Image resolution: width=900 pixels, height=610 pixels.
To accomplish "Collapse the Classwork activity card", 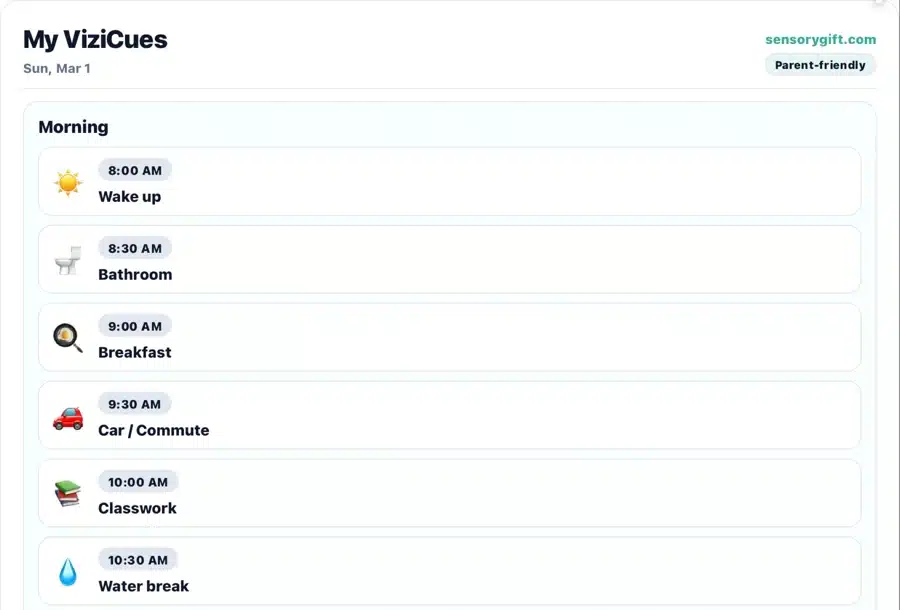I will [x=449, y=494].
